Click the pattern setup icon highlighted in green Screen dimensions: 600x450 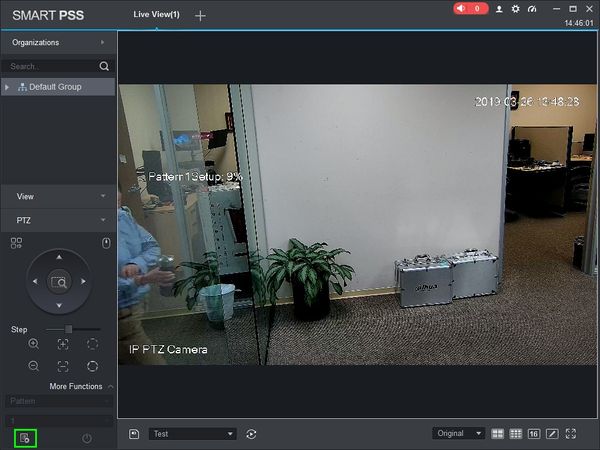(x=25, y=438)
